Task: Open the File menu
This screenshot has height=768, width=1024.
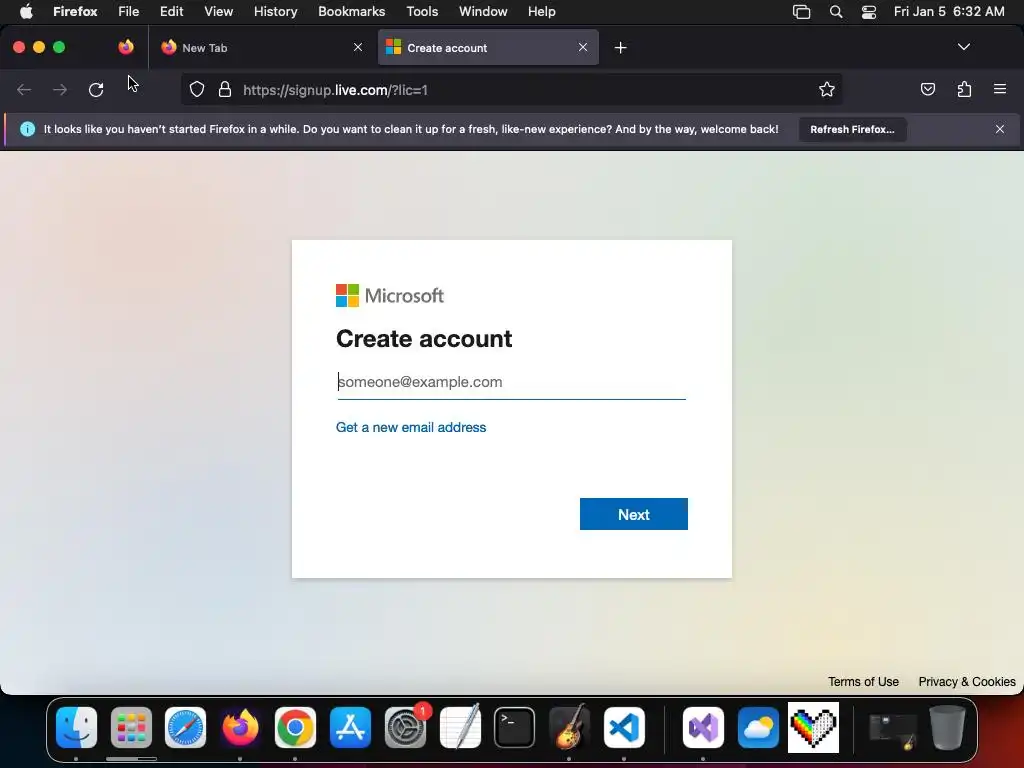Action: 129,12
